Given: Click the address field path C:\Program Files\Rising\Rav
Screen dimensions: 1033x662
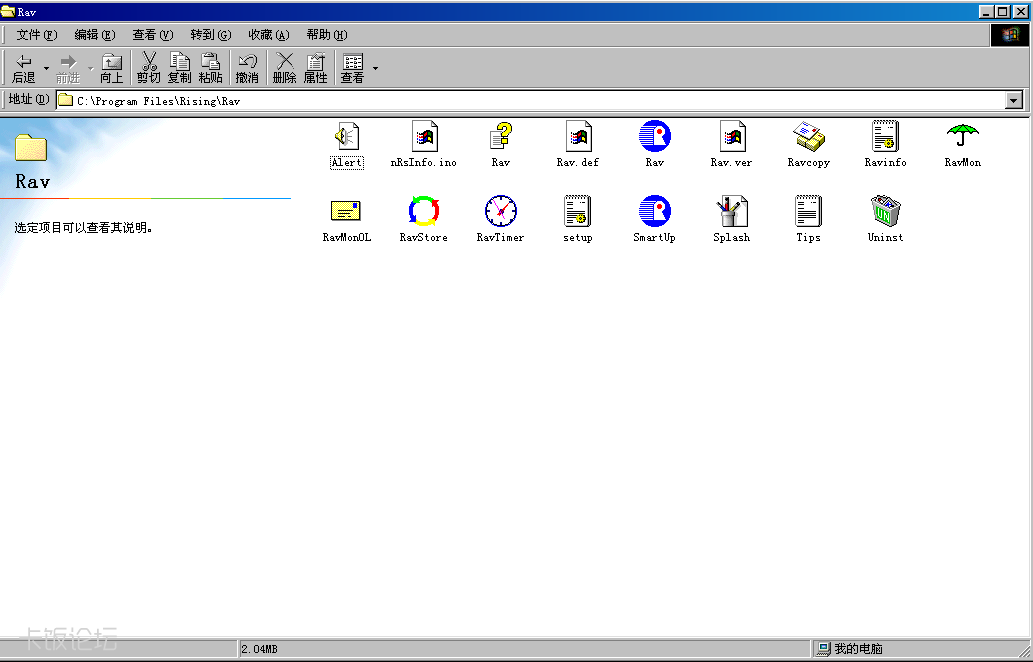Looking at the screenshot, I should click(159, 101).
